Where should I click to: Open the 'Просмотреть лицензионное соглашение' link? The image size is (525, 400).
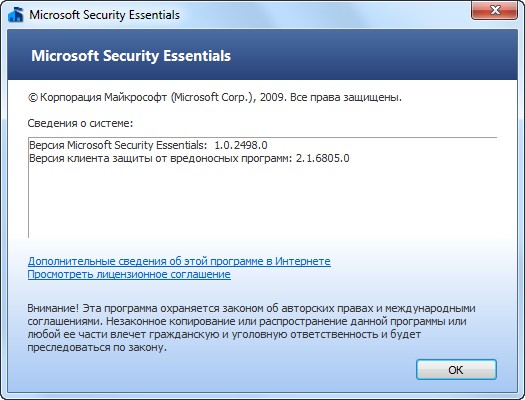coord(129,274)
